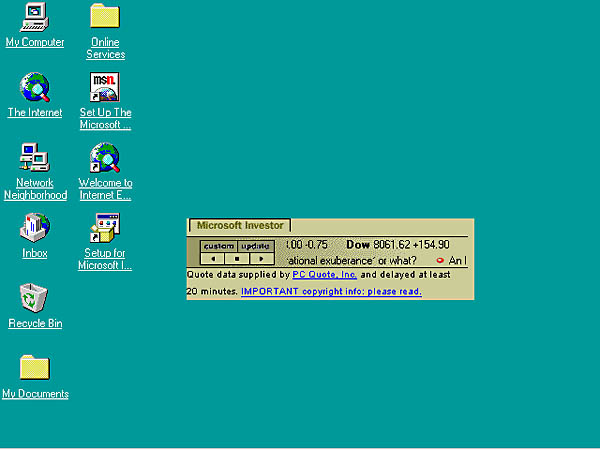Open Network Neighborhood

tap(34, 158)
